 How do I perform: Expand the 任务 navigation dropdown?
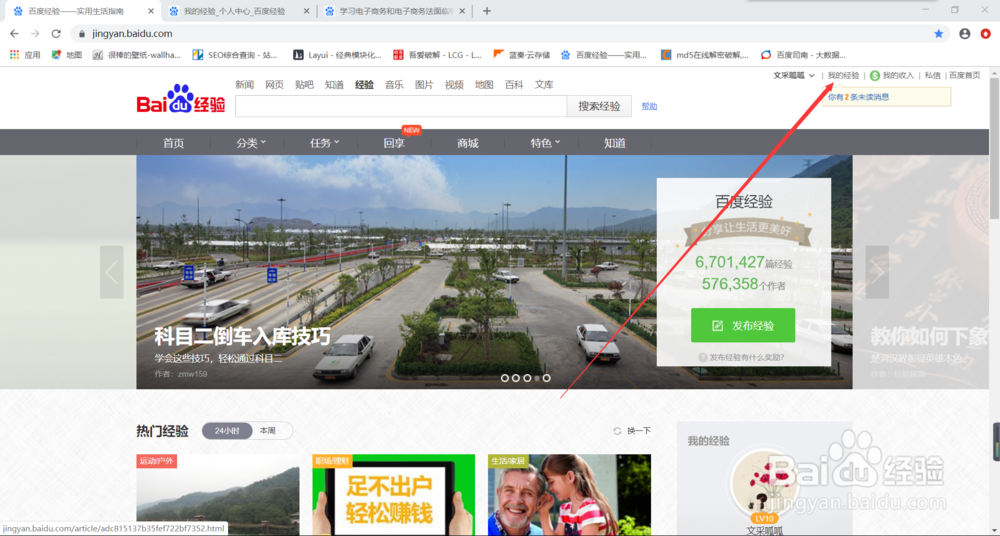tap(325, 143)
